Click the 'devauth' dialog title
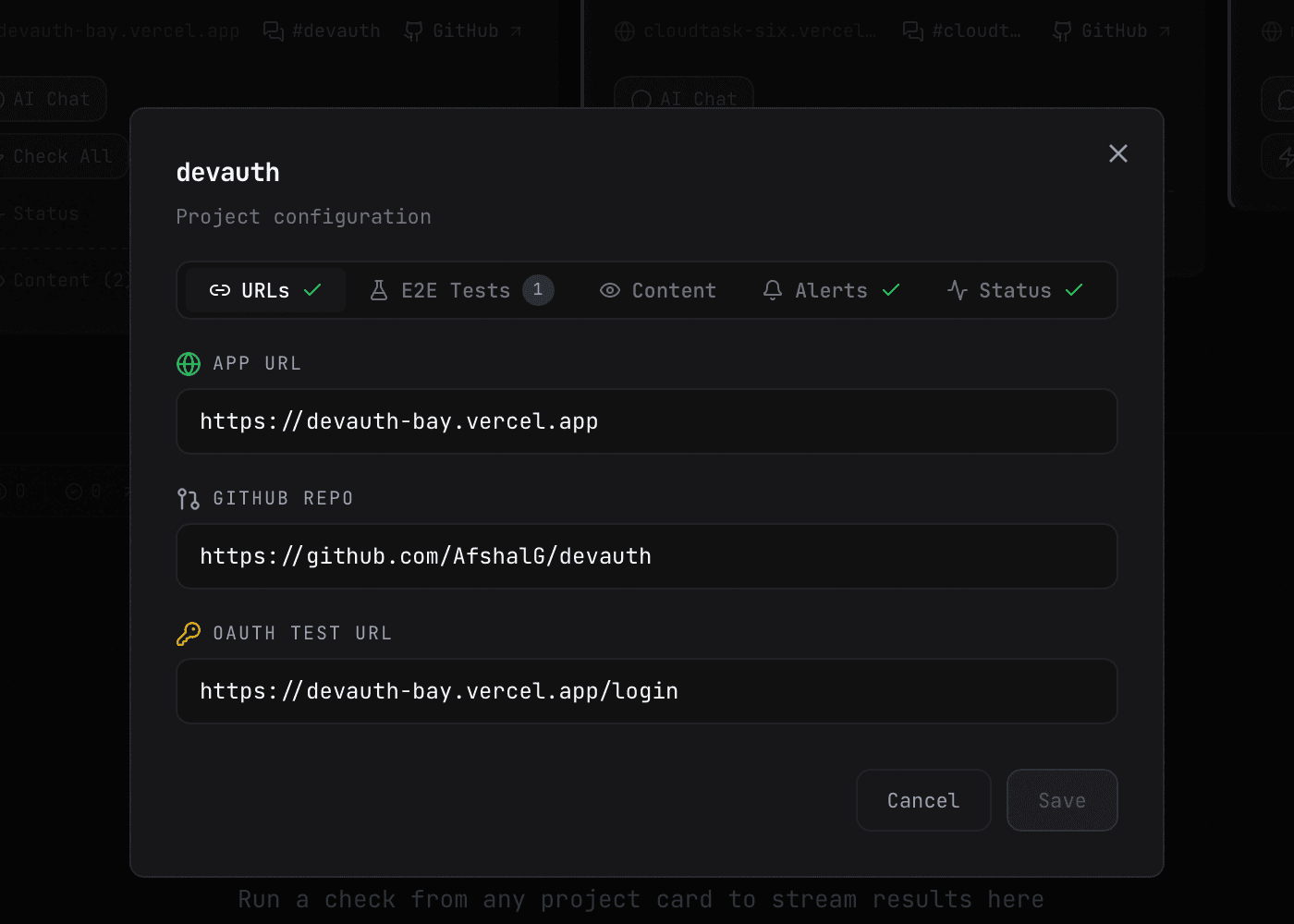The height and width of the screenshot is (924, 1294). coord(228,173)
